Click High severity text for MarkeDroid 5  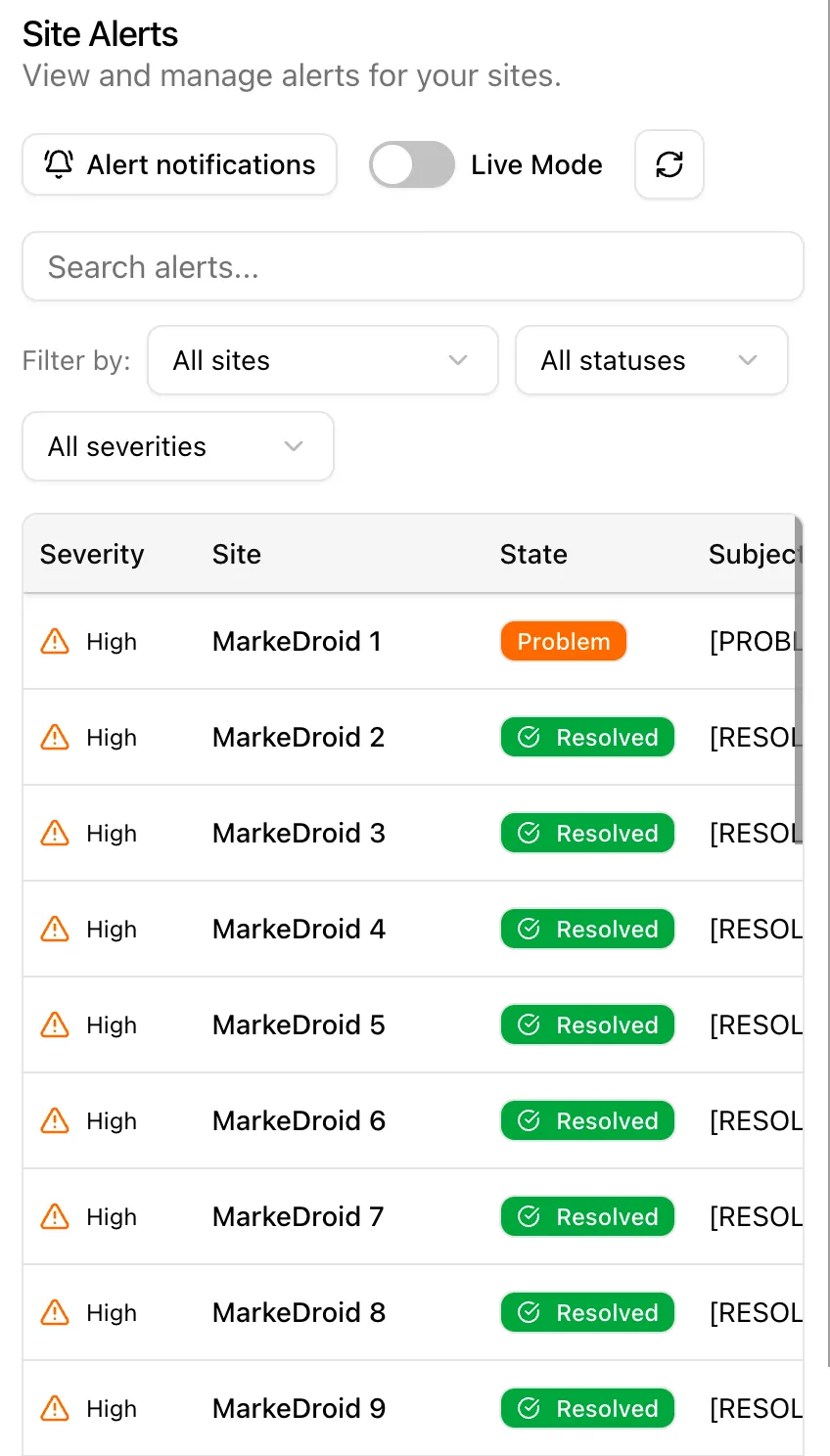pyautogui.click(x=112, y=1024)
